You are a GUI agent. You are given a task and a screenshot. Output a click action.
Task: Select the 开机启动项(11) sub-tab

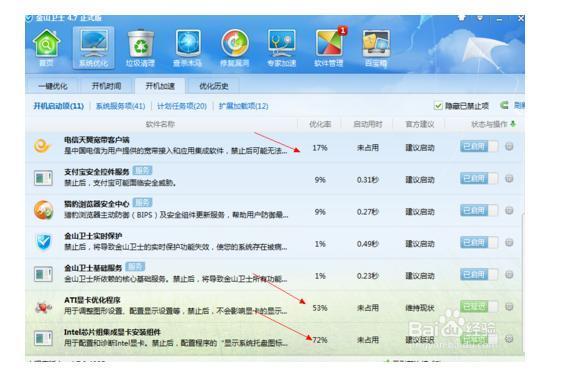coord(59,106)
